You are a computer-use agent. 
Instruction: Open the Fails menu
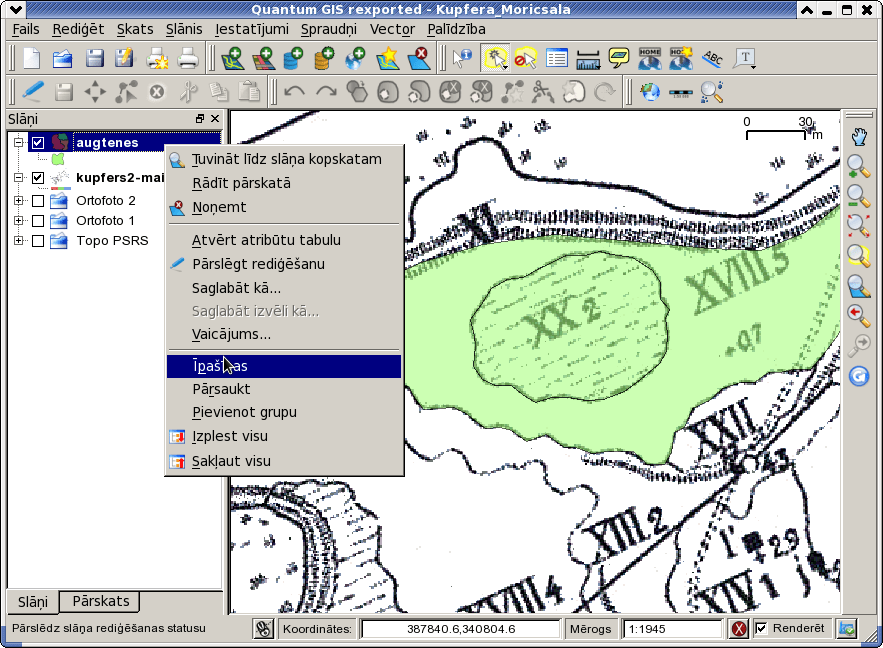tap(26, 29)
